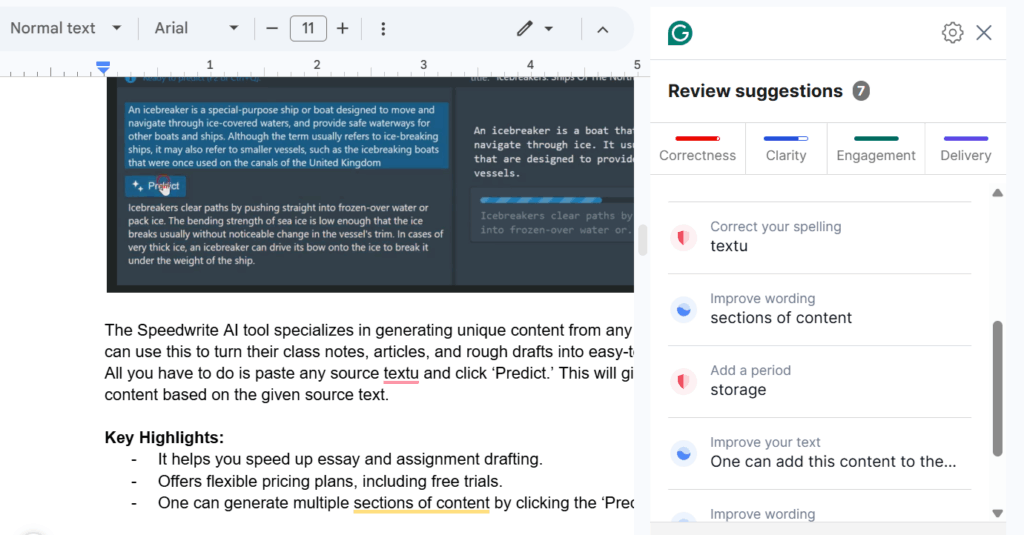Click the pencil editing mode icon
The image size is (1024, 535).
(x=524, y=29)
